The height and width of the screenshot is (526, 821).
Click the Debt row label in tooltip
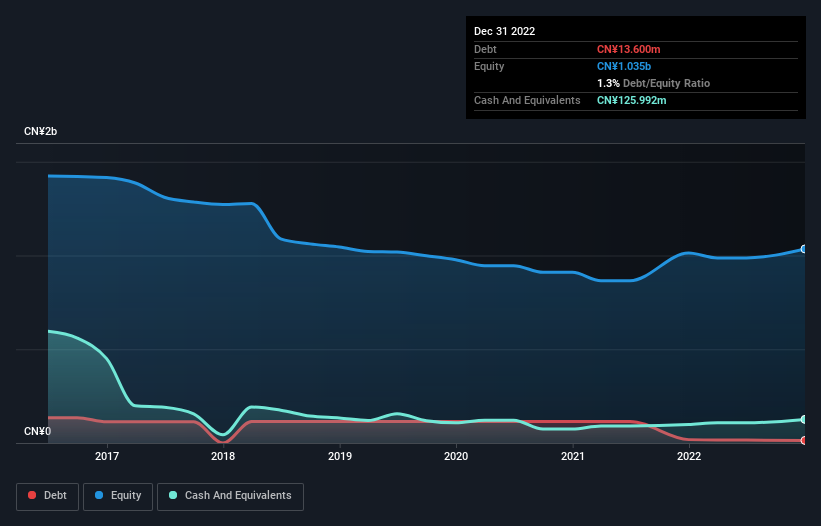[485, 49]
